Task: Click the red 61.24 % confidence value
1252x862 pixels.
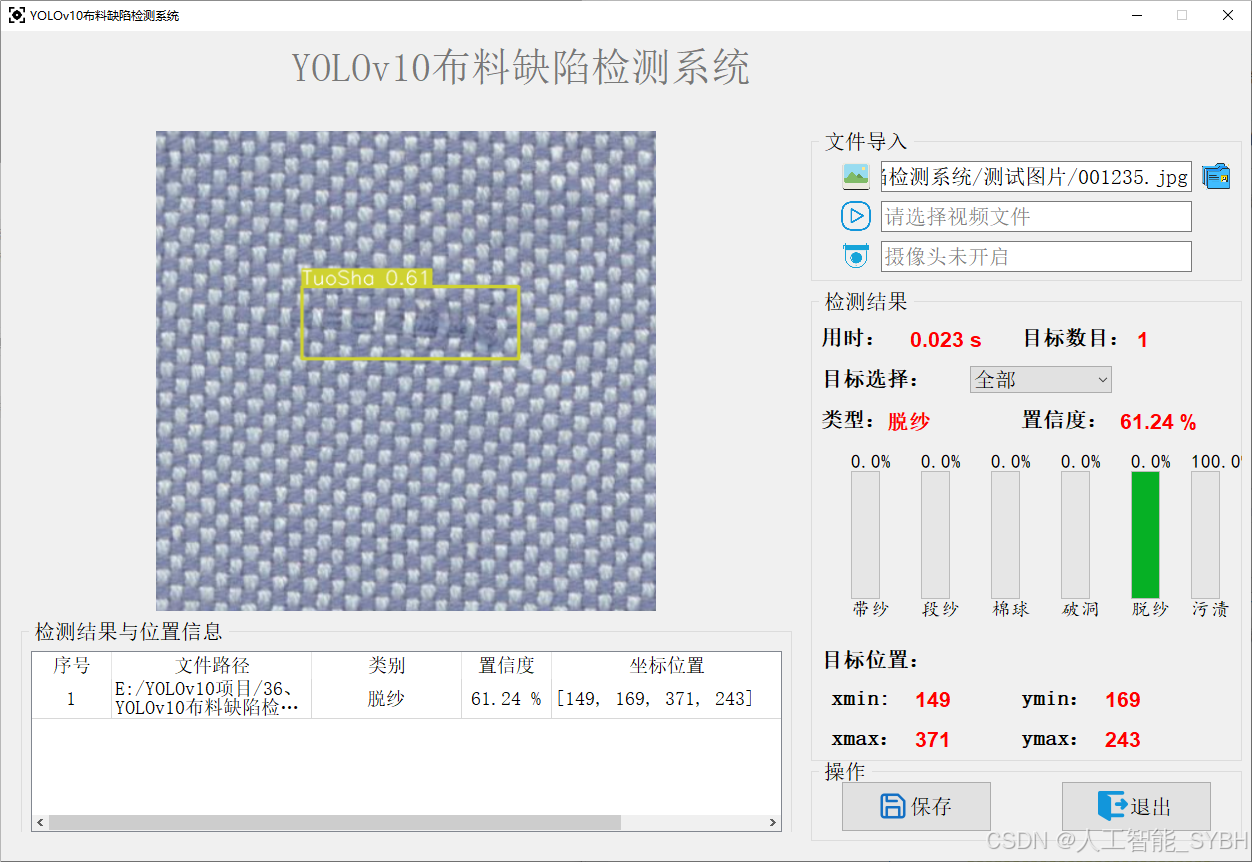Action: (1158, 422)
